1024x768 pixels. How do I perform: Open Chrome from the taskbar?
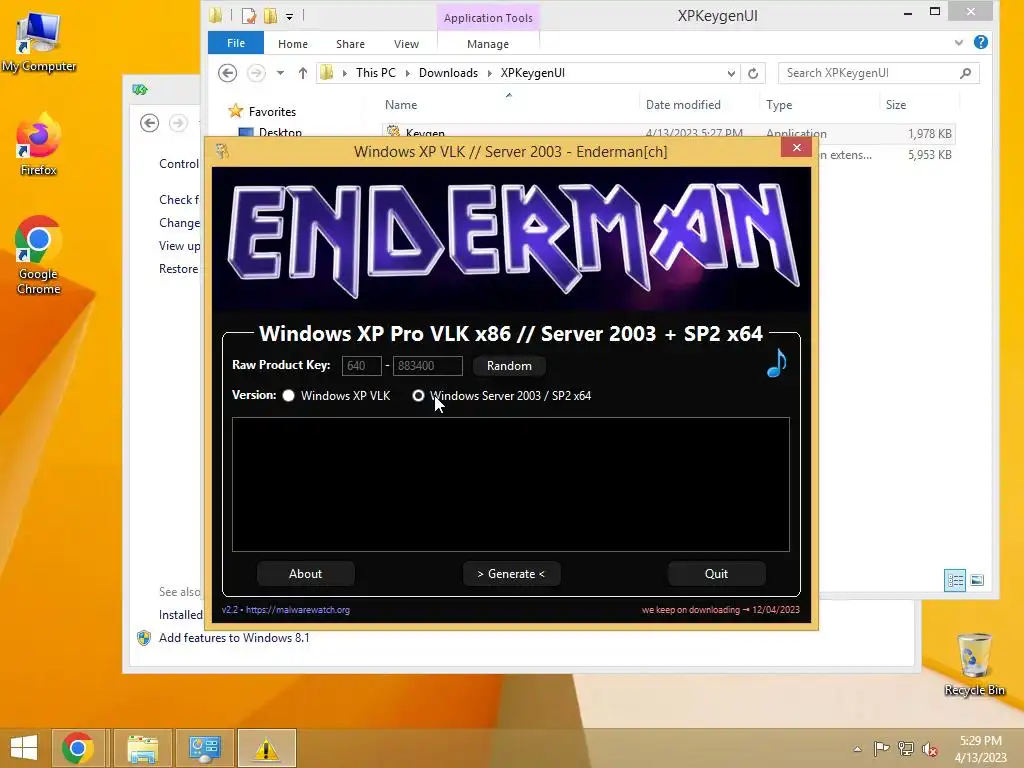pos(78,748)
